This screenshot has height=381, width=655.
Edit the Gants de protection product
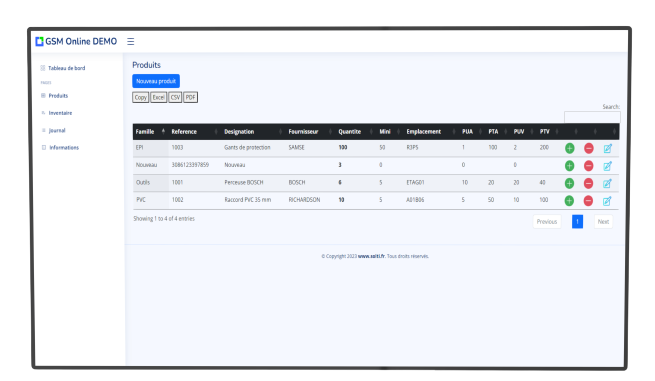pos(608,148)
